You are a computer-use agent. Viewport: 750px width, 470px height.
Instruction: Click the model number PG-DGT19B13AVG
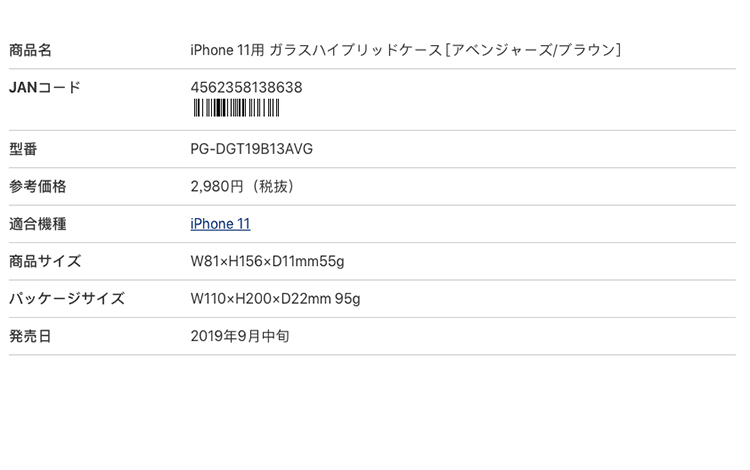point(252,149)
